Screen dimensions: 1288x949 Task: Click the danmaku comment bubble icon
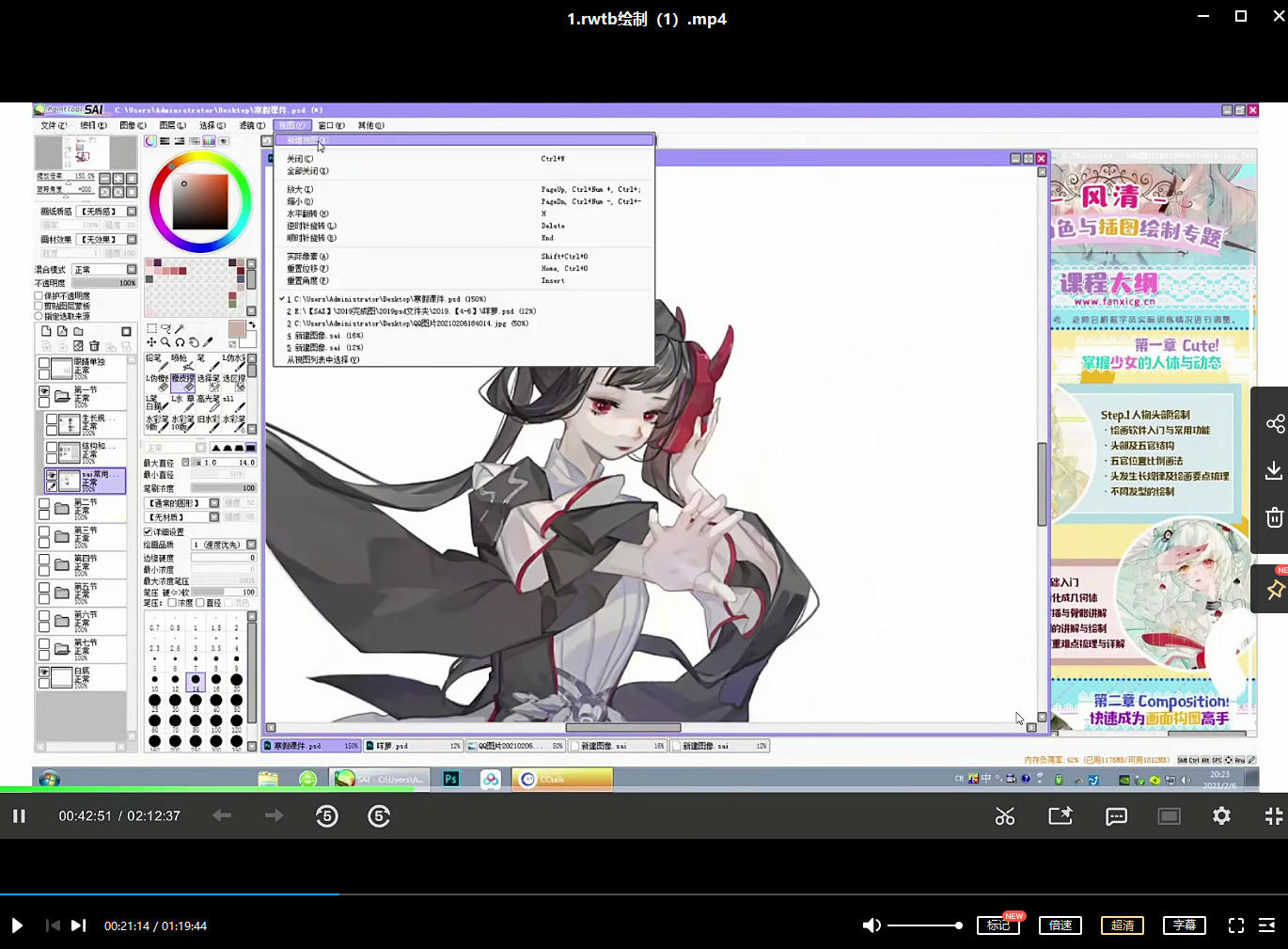click(x=1116, y=816)
